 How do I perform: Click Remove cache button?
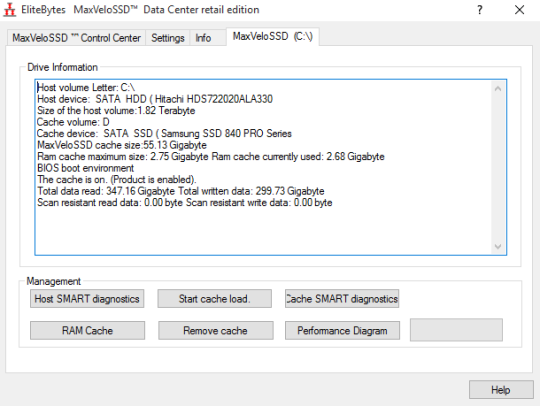(216, 331)
